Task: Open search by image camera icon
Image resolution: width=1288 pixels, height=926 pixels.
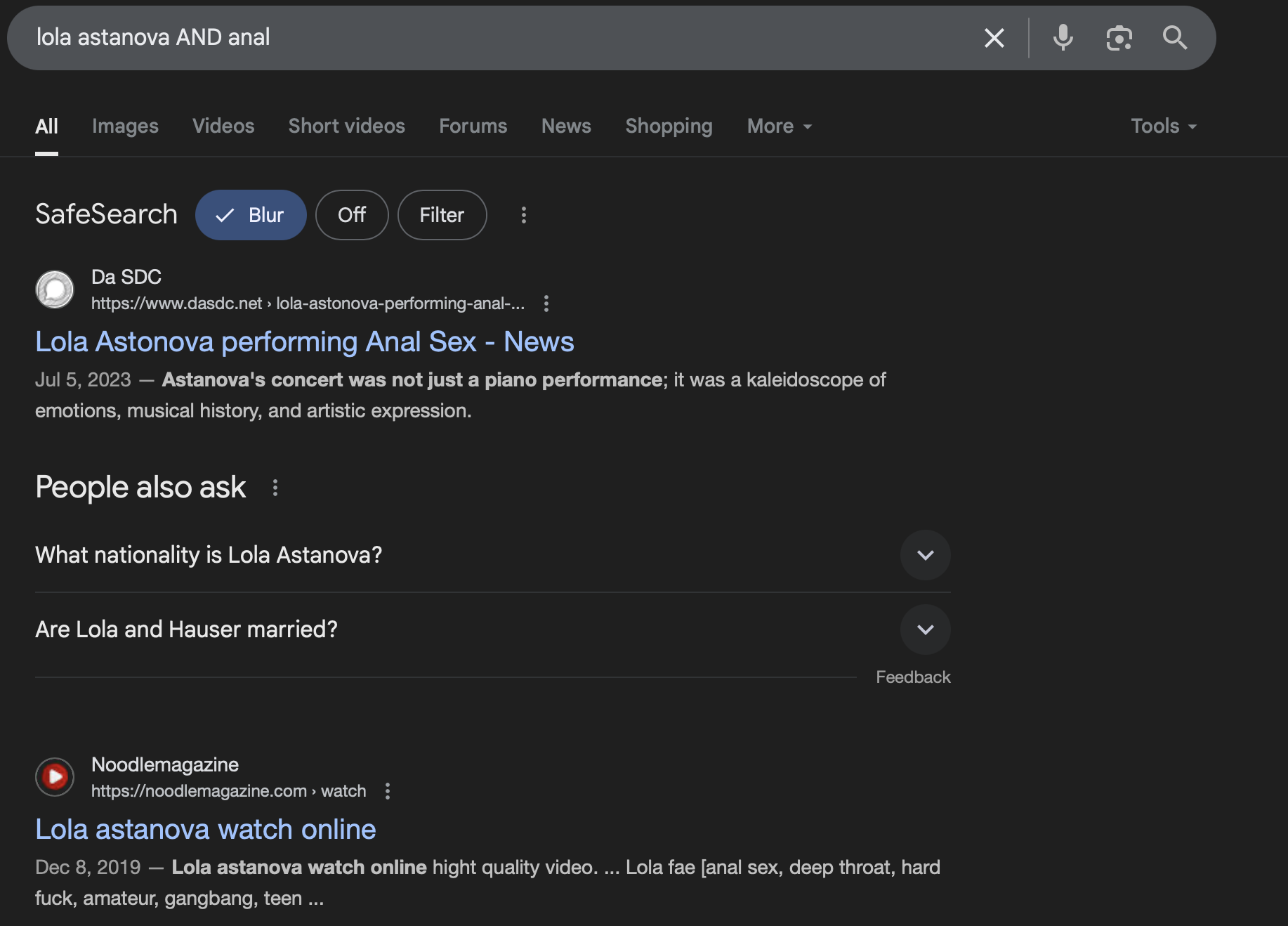Action: coord(1119,38)
